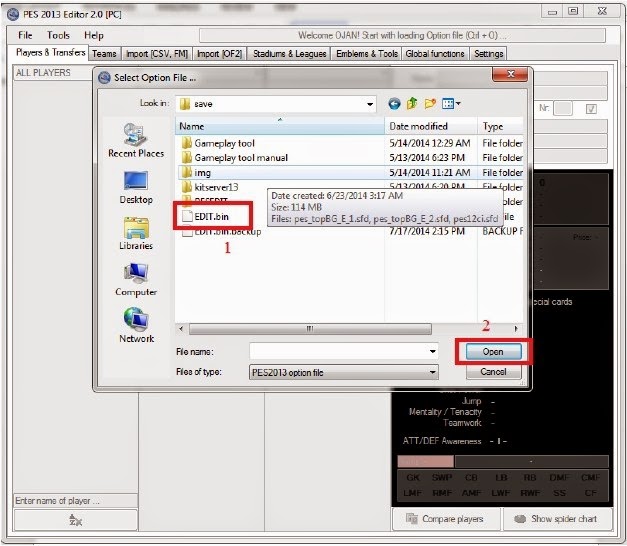Click the GK position label

[x=413, y=478]
